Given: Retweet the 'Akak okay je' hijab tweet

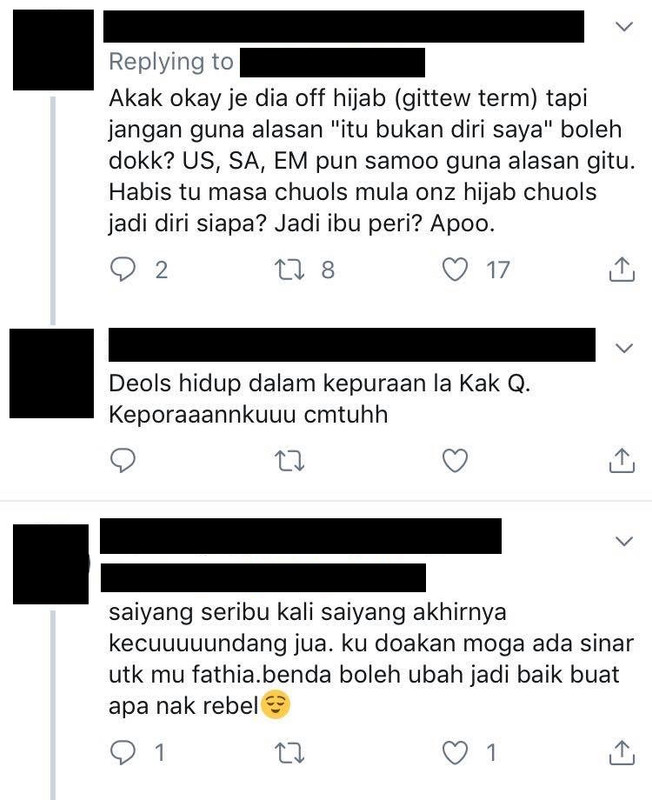Looking at the screenshot, I should [289, 269].
